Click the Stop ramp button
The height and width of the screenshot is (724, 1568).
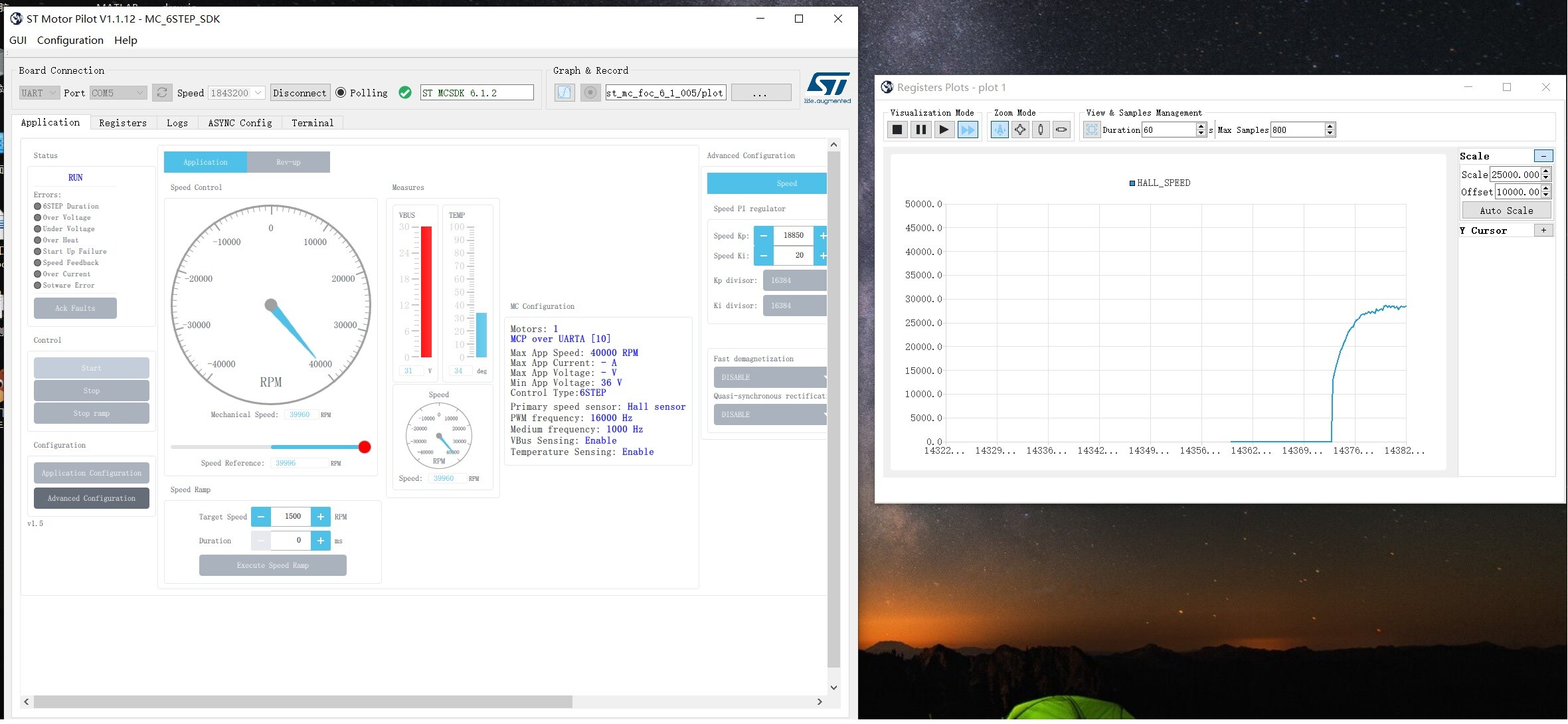click(92, 413)
